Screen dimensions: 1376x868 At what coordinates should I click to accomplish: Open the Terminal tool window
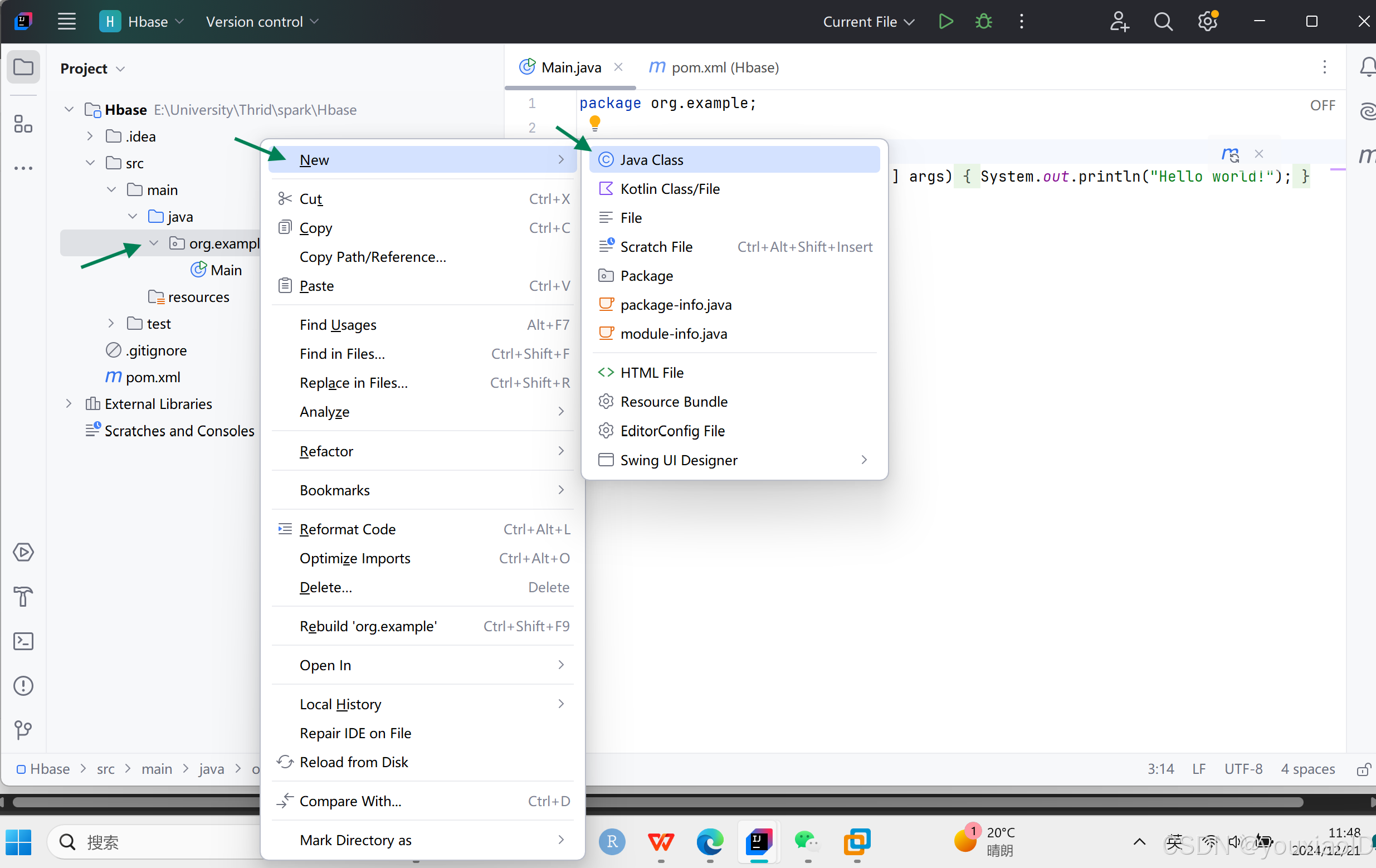click(23, 641)
